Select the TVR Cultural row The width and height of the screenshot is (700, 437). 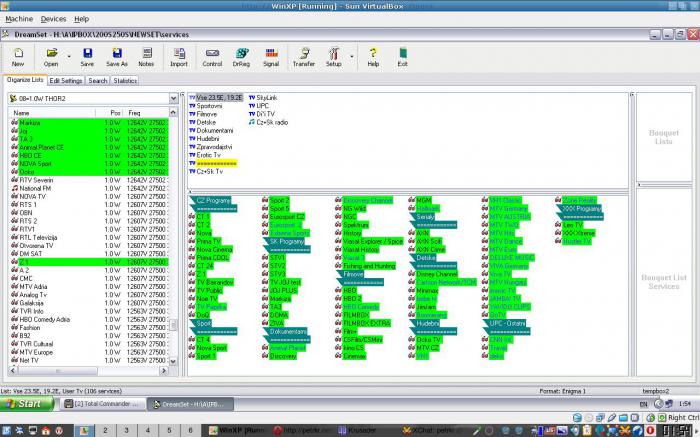pyautogui.click(x=89, y=344)
